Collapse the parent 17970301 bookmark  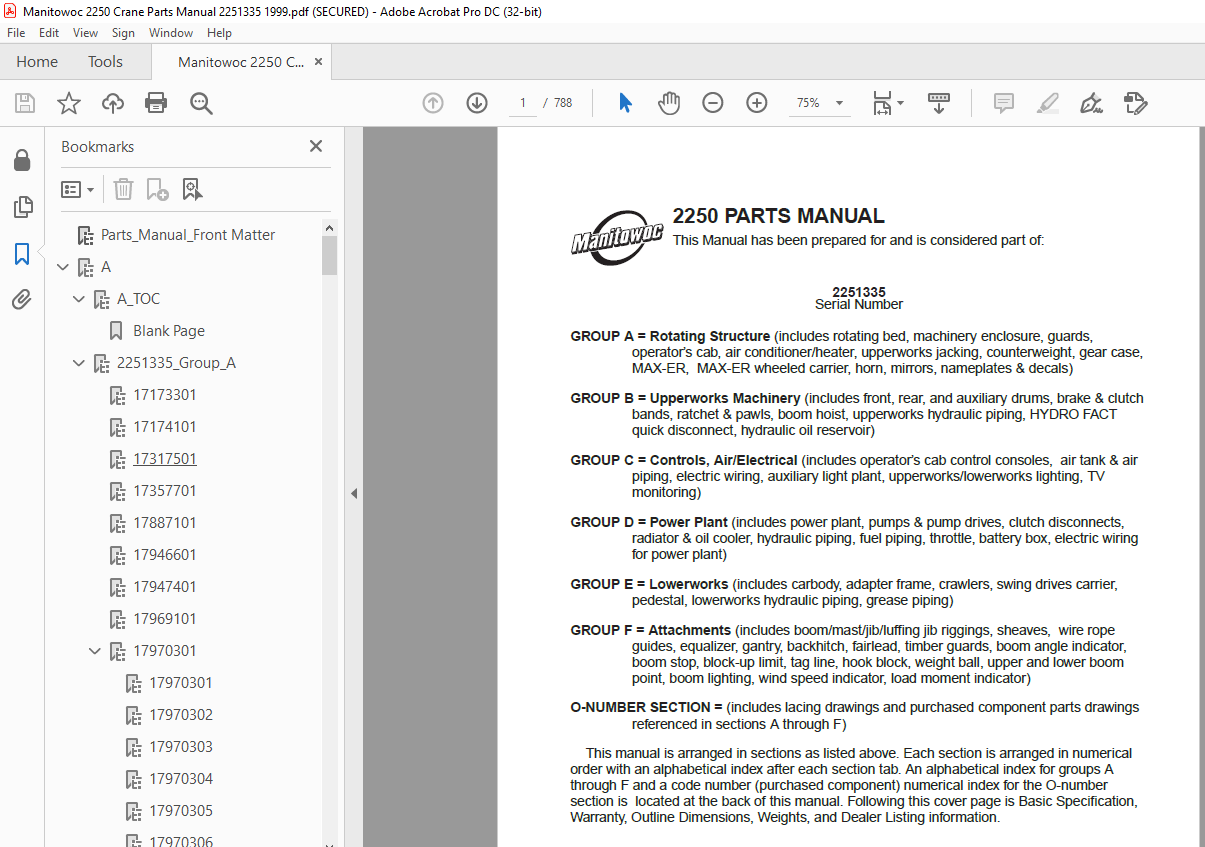pos(95,651)
